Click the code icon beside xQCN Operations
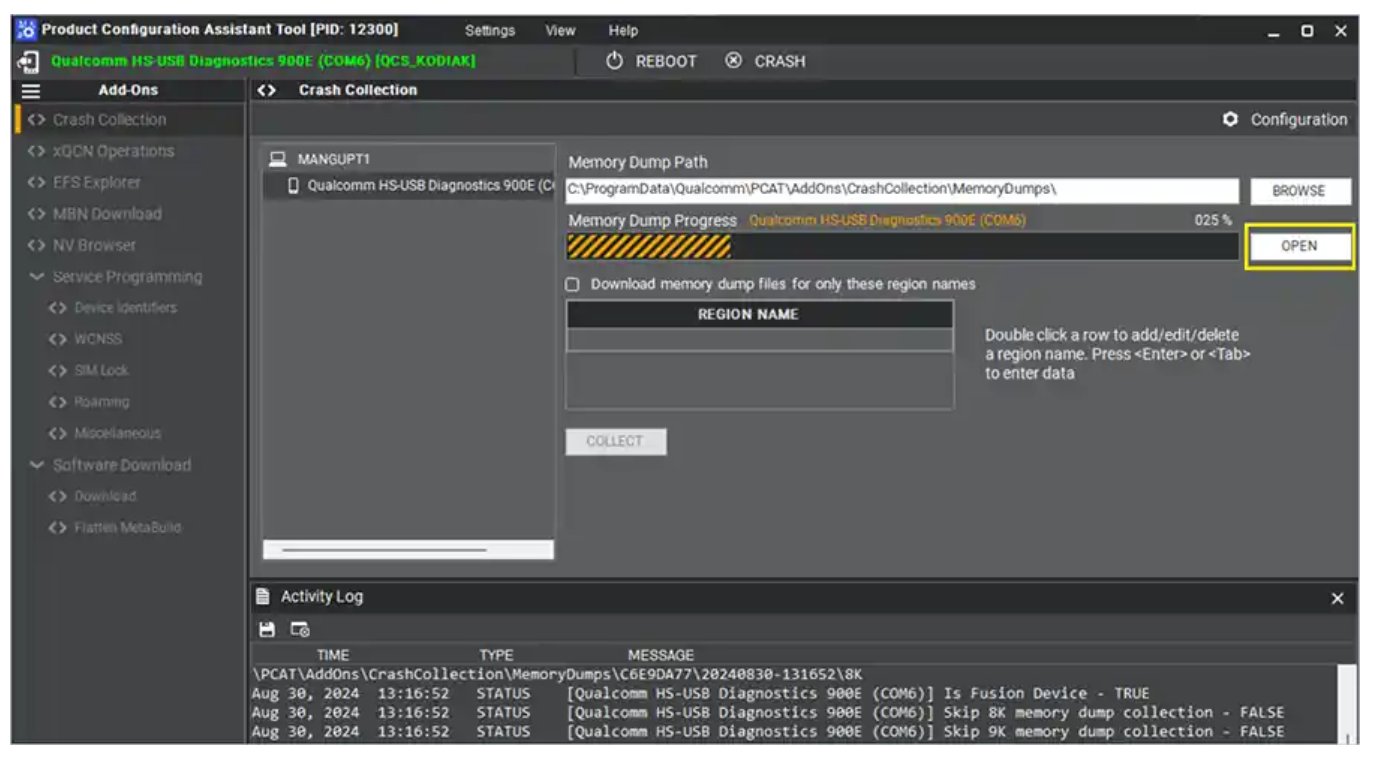1375x757 pixels. 37,151
